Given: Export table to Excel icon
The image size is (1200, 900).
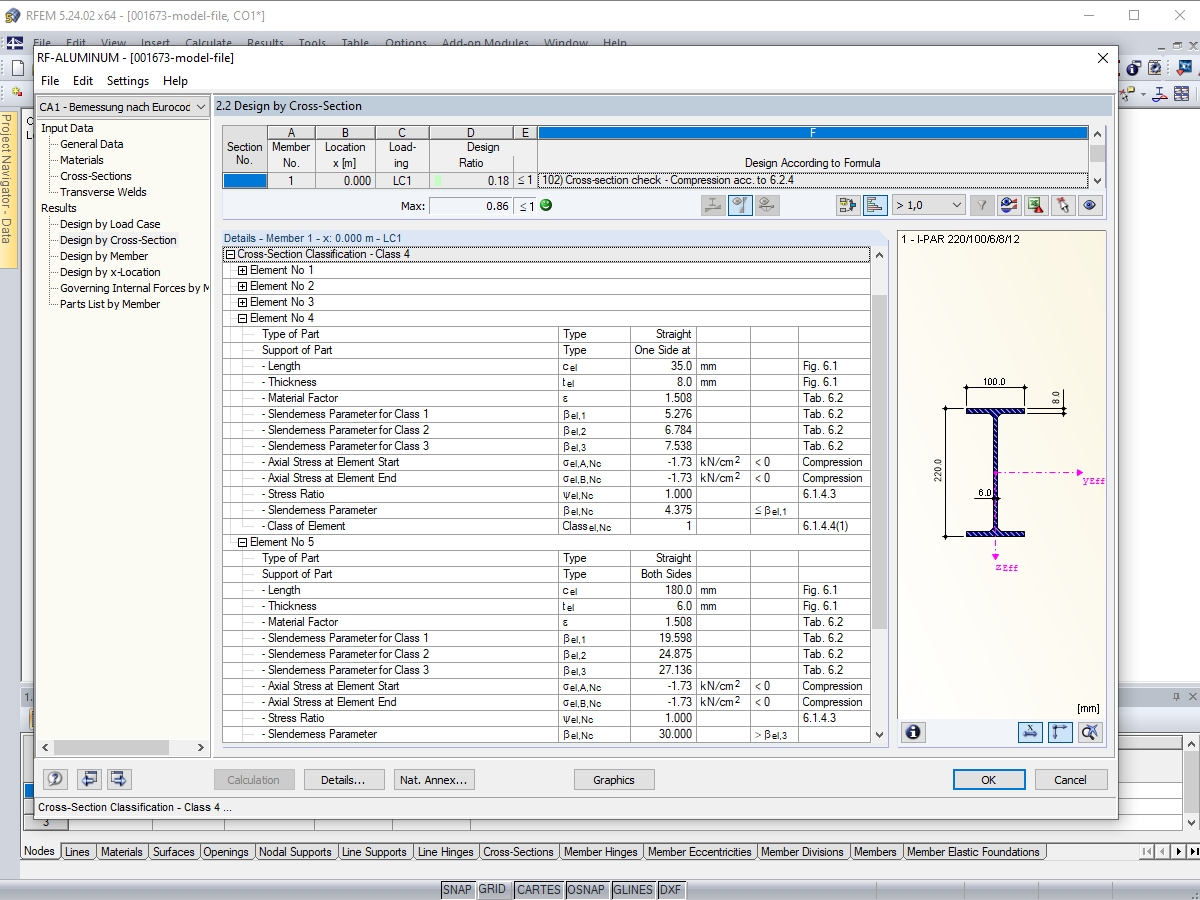Looking at the screenshot, I should click(1036, 205).
